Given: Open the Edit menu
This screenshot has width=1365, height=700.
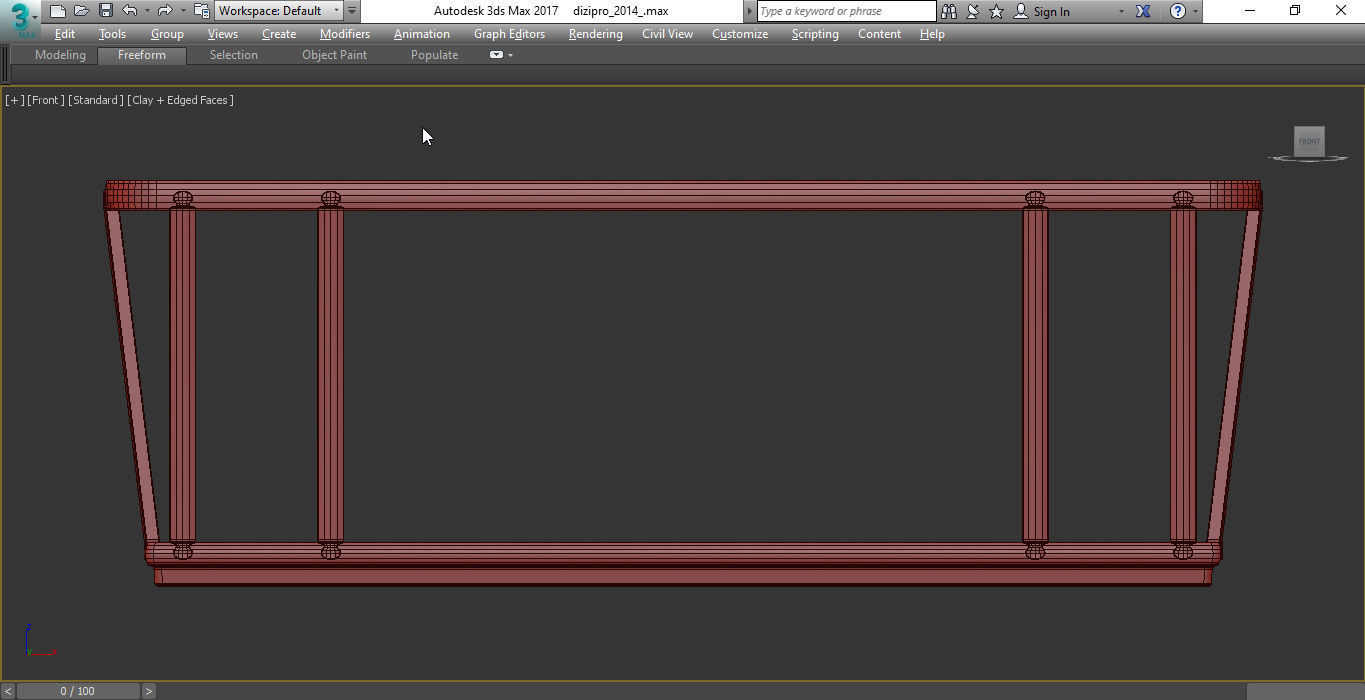Looking at the screenshot, I should coord(65,34).
